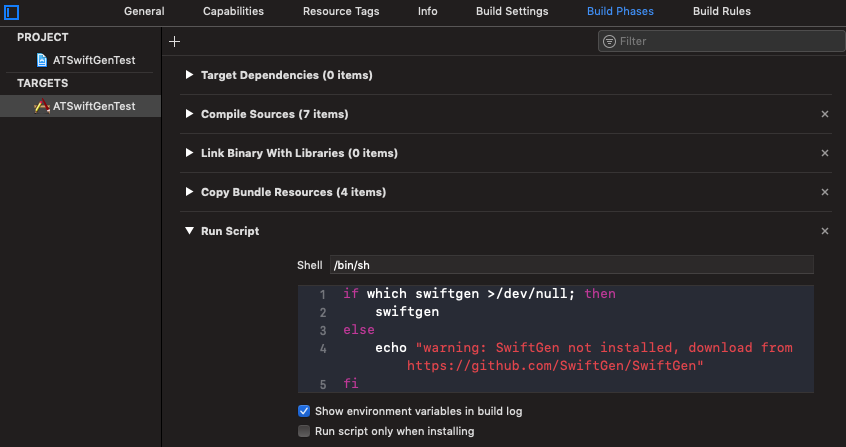The image size is (846, 447).
Task: Go to the Build Rules tab
Action: point(721,12)
